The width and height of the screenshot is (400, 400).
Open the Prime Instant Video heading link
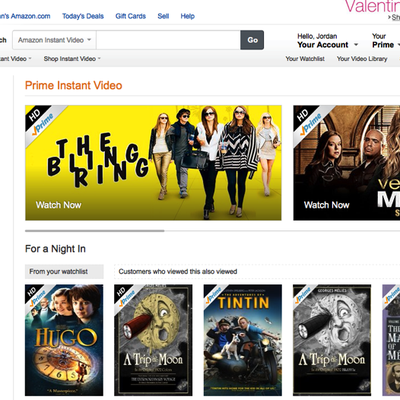pyautogui.click(x=74, y=85)
